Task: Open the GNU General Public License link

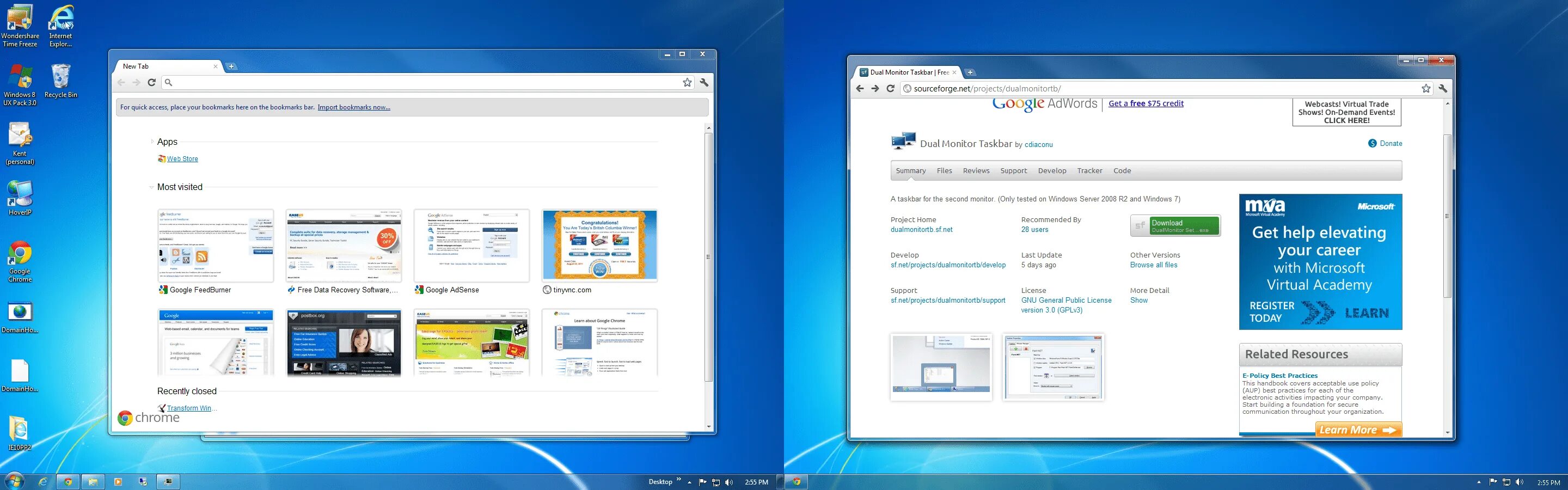Action: (1067, 305)
